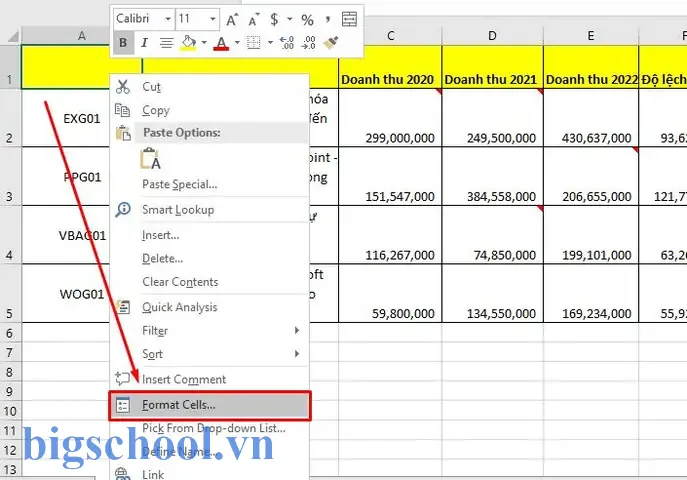
Task: Apply the Percent Style icon
Action: pos(308,20)
